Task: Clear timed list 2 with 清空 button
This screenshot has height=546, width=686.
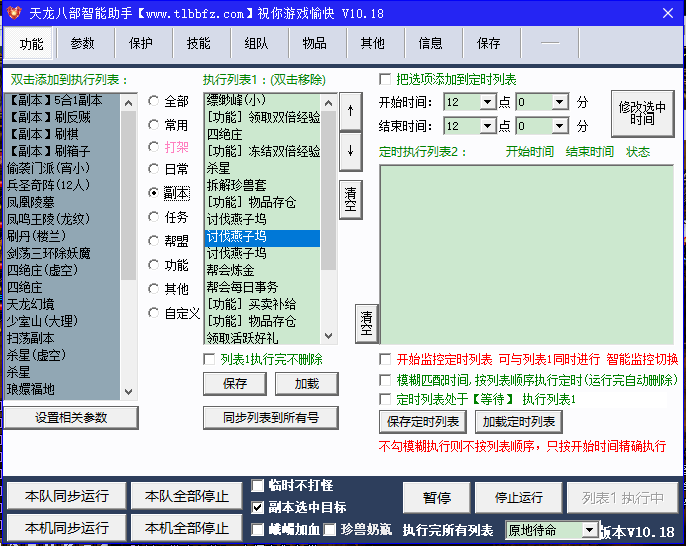Action: (367, 323)
